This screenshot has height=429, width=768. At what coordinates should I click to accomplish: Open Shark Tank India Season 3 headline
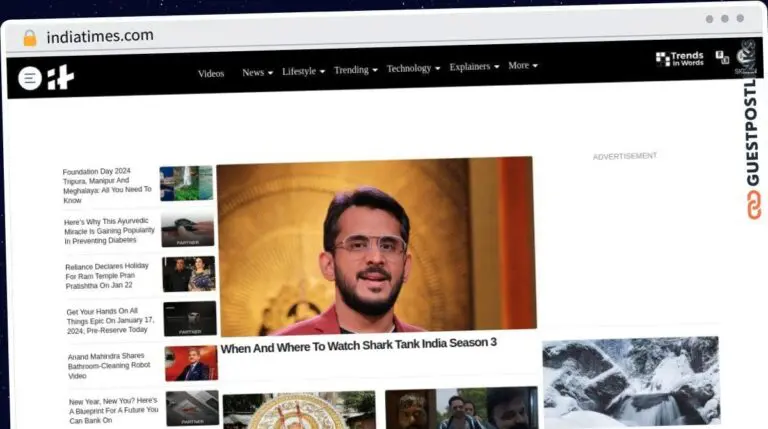click(x=359, y=346)
